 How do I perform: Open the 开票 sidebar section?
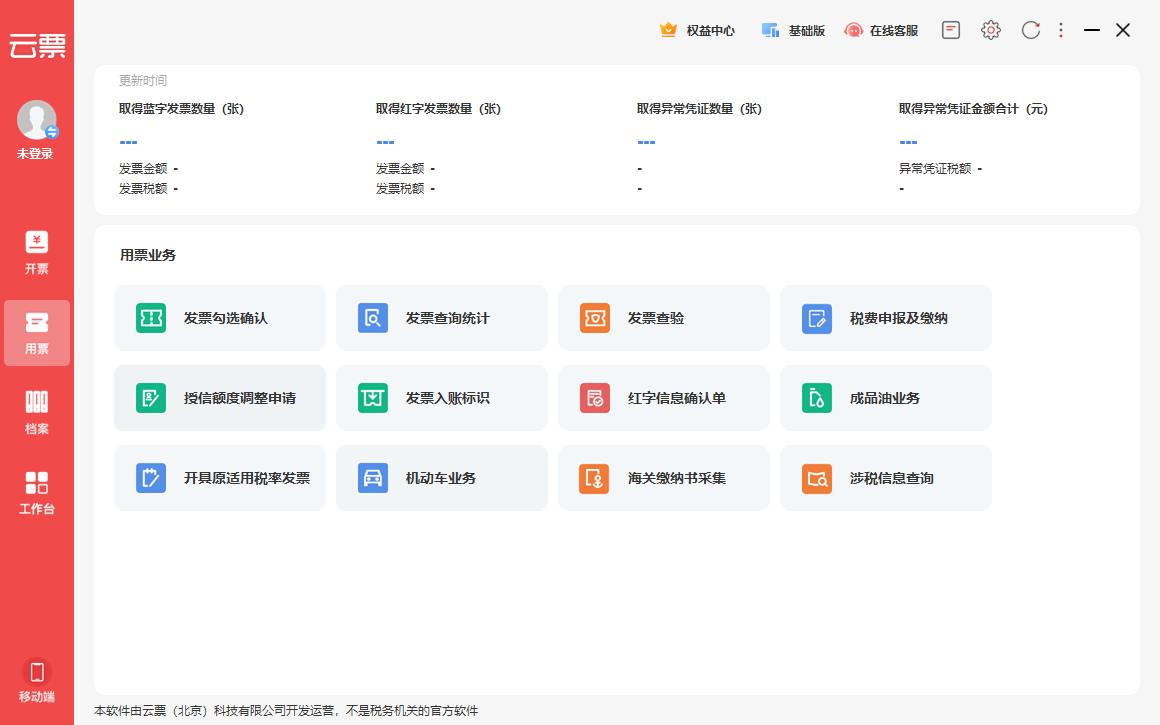click(x=37, y=253)
